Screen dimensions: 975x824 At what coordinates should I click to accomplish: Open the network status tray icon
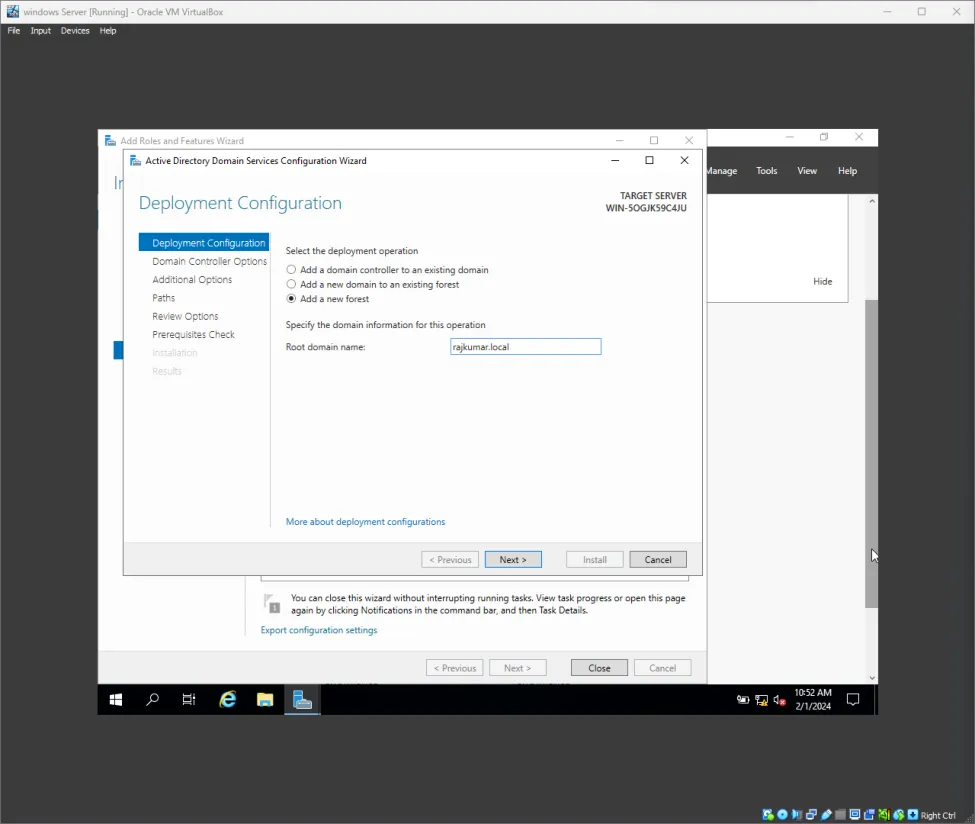point(761,700)
